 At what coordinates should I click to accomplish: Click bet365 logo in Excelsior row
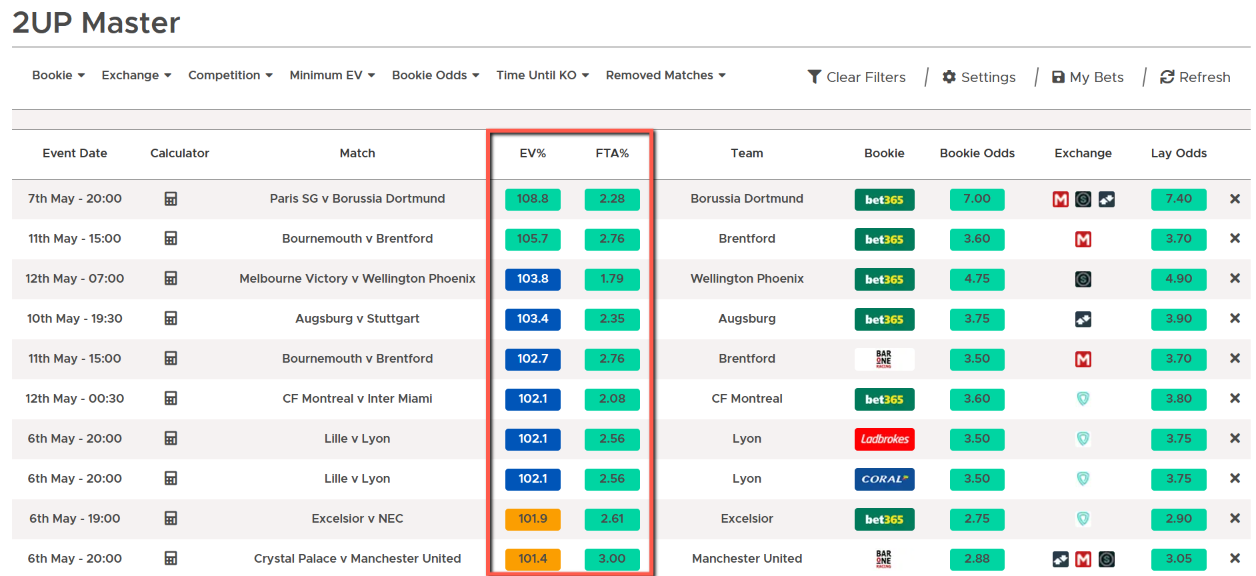[x=884, y=519]
